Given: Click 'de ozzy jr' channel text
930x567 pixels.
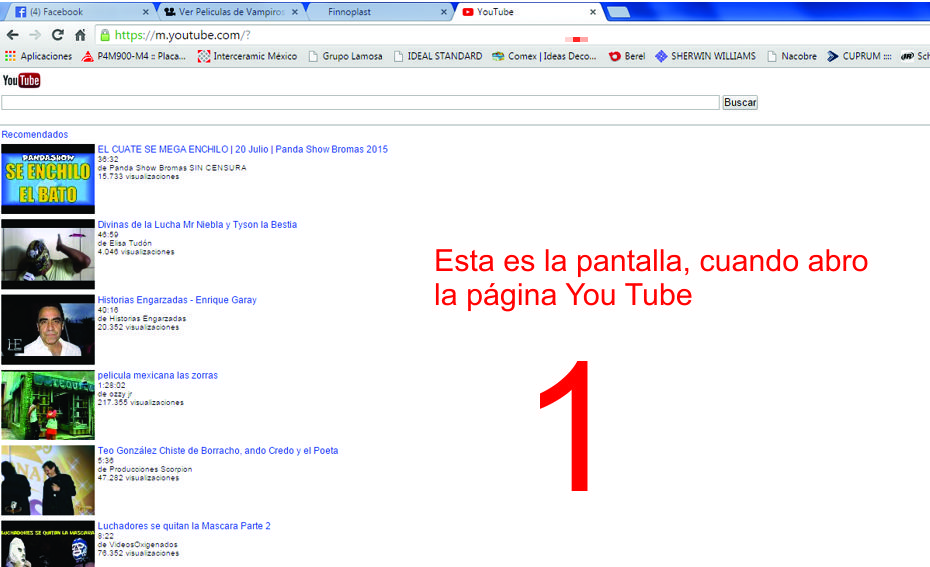Looking at the screenshot, I should (x=115, y=394).
